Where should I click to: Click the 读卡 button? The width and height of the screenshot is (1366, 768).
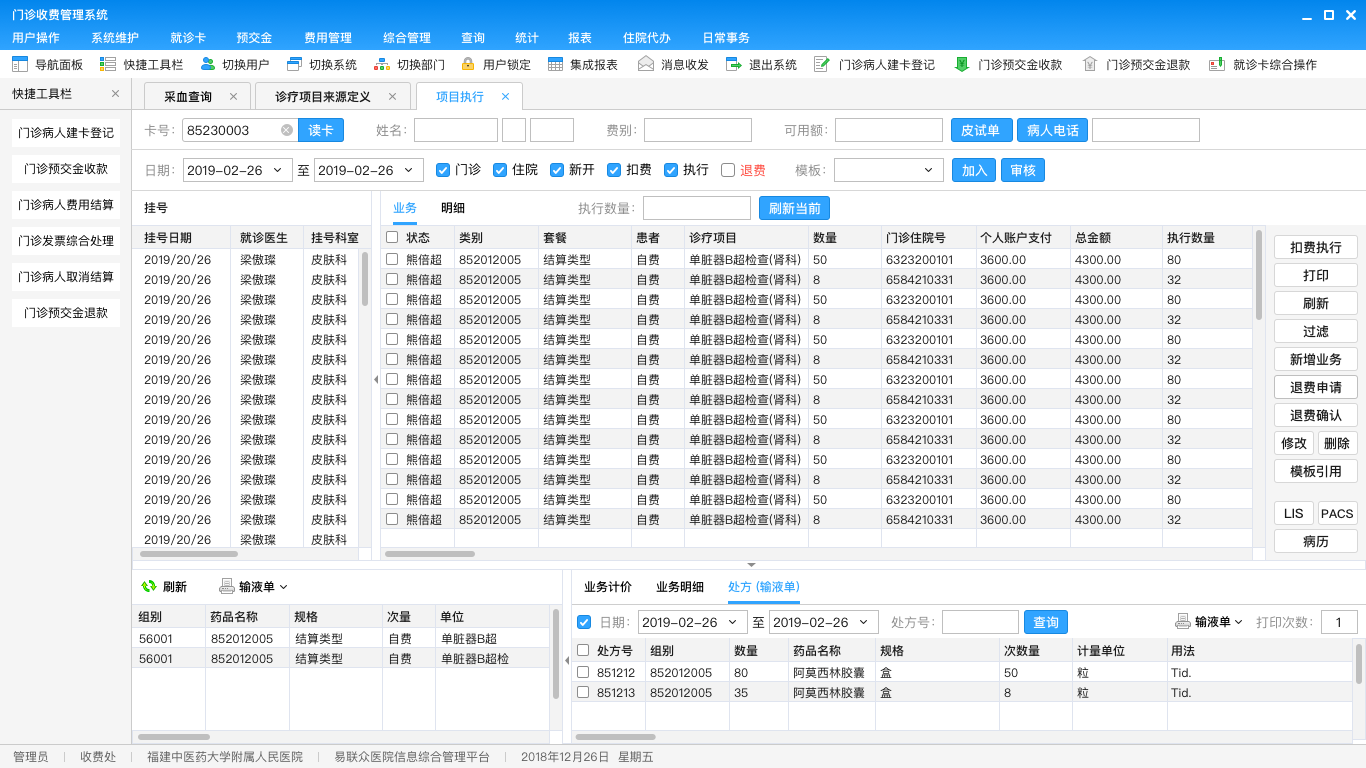[x=321, y=130]
